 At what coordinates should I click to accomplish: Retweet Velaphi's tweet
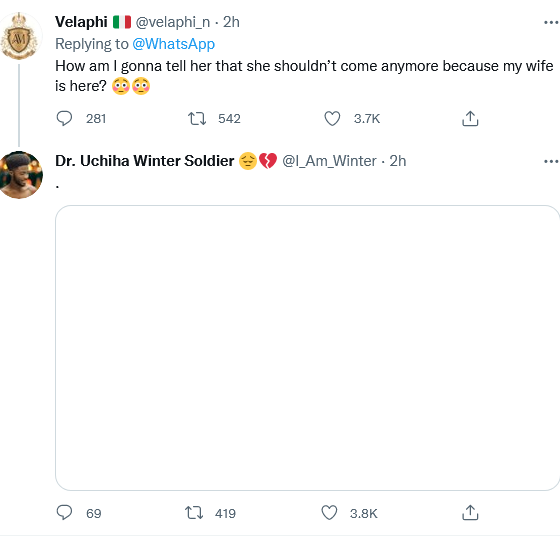[x=197, y=119]
